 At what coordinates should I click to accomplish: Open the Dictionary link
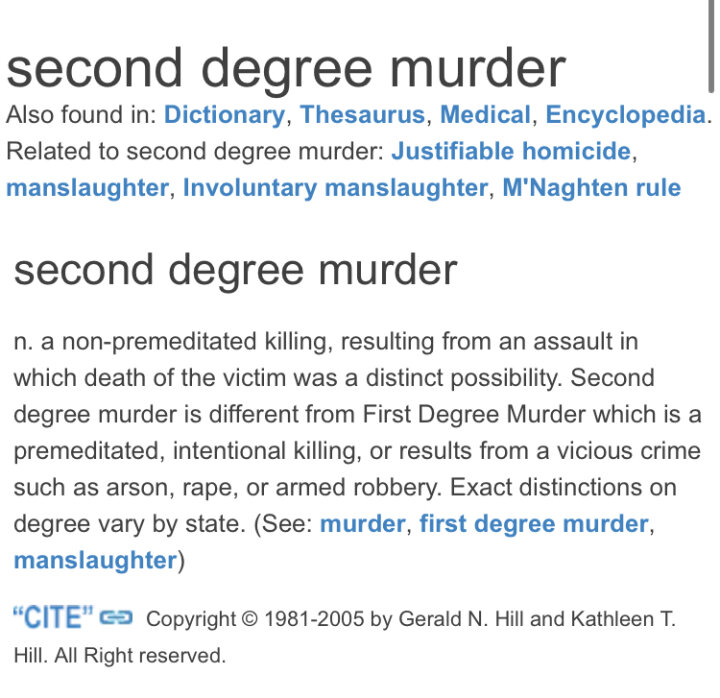click(x=225, y=114)
